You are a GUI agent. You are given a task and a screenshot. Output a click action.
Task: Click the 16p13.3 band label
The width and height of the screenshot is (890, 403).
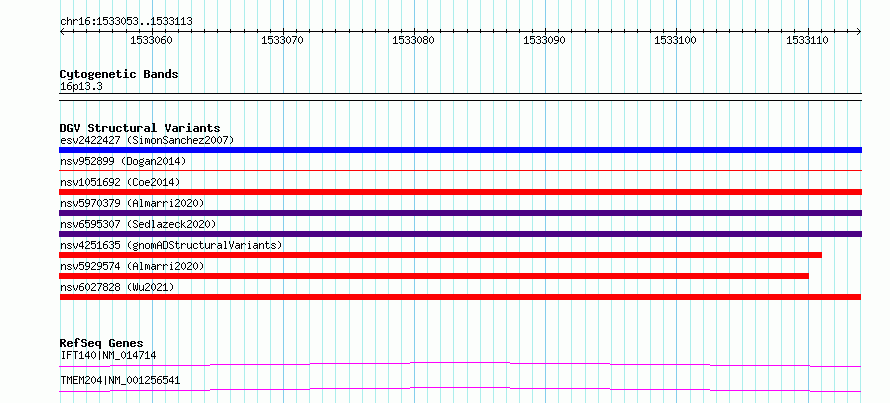[x=81, y=87]
